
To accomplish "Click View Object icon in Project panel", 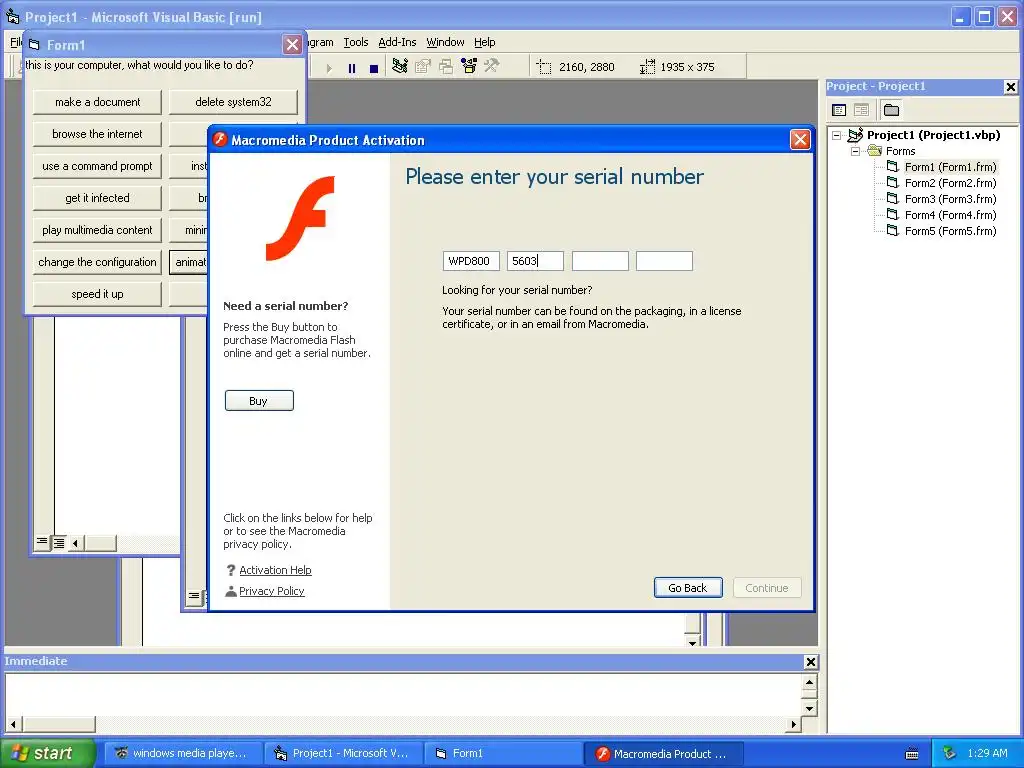I will click(861, 110).
